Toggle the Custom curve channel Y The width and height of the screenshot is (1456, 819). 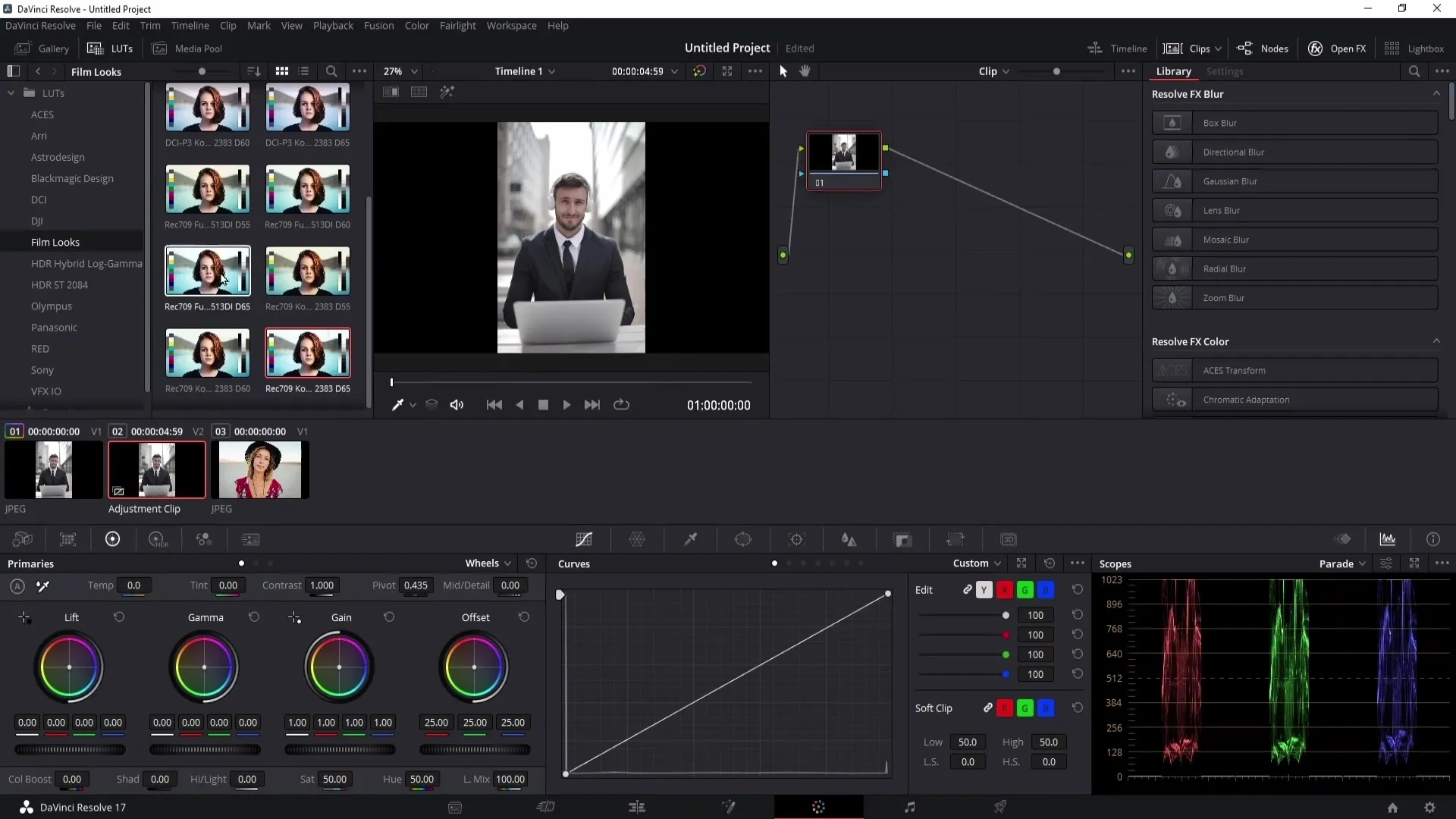983,589
